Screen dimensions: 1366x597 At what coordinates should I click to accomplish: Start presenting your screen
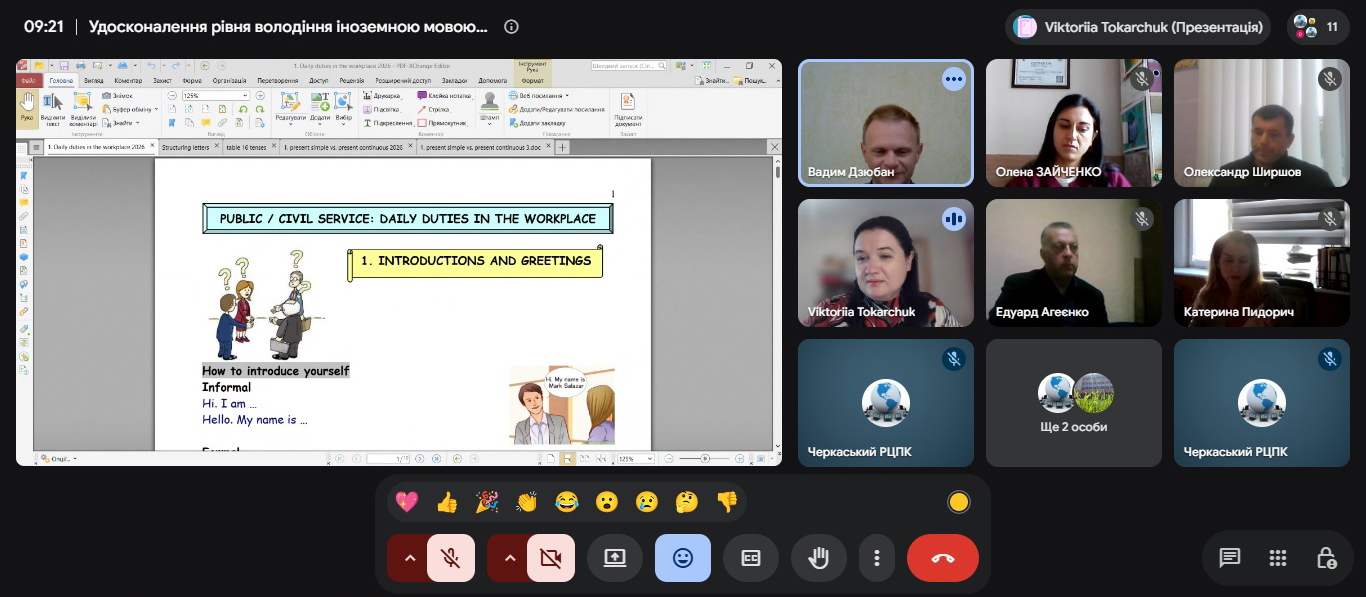pos(615,558)
